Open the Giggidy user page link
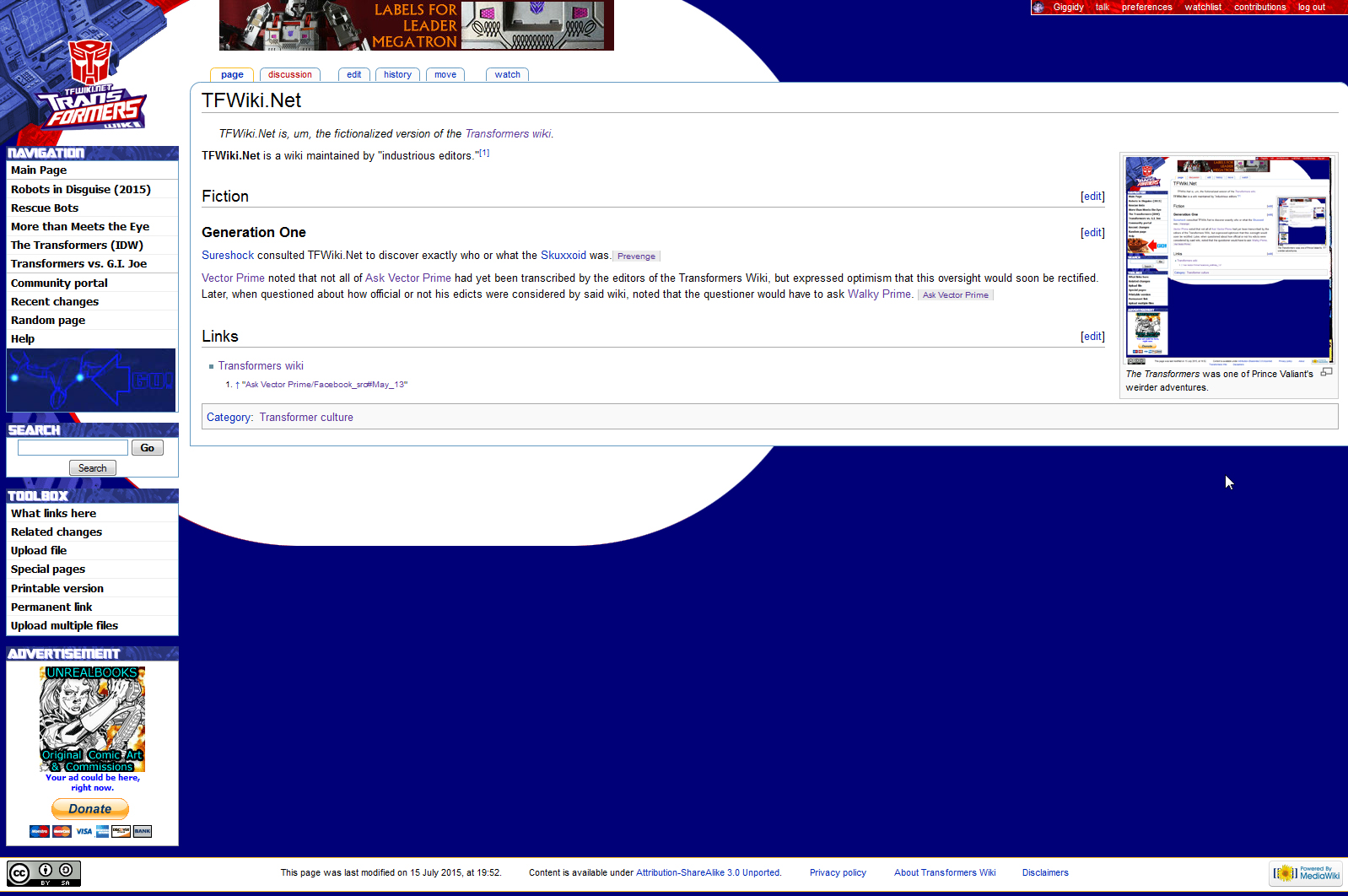This screenshot has height=896, width=1348. [1069, 7]
